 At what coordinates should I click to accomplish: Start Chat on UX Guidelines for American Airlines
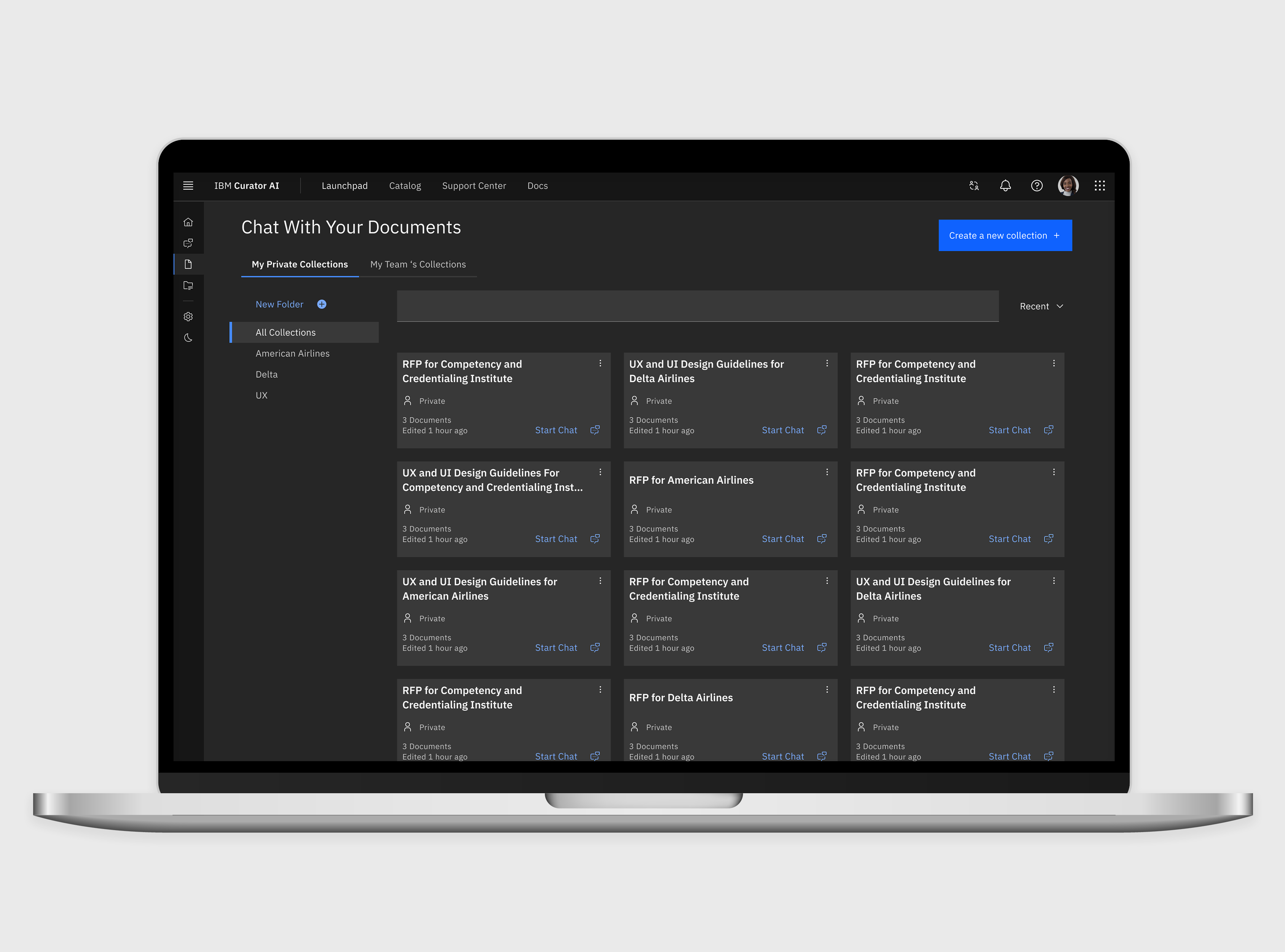click(x=556, y=648)
